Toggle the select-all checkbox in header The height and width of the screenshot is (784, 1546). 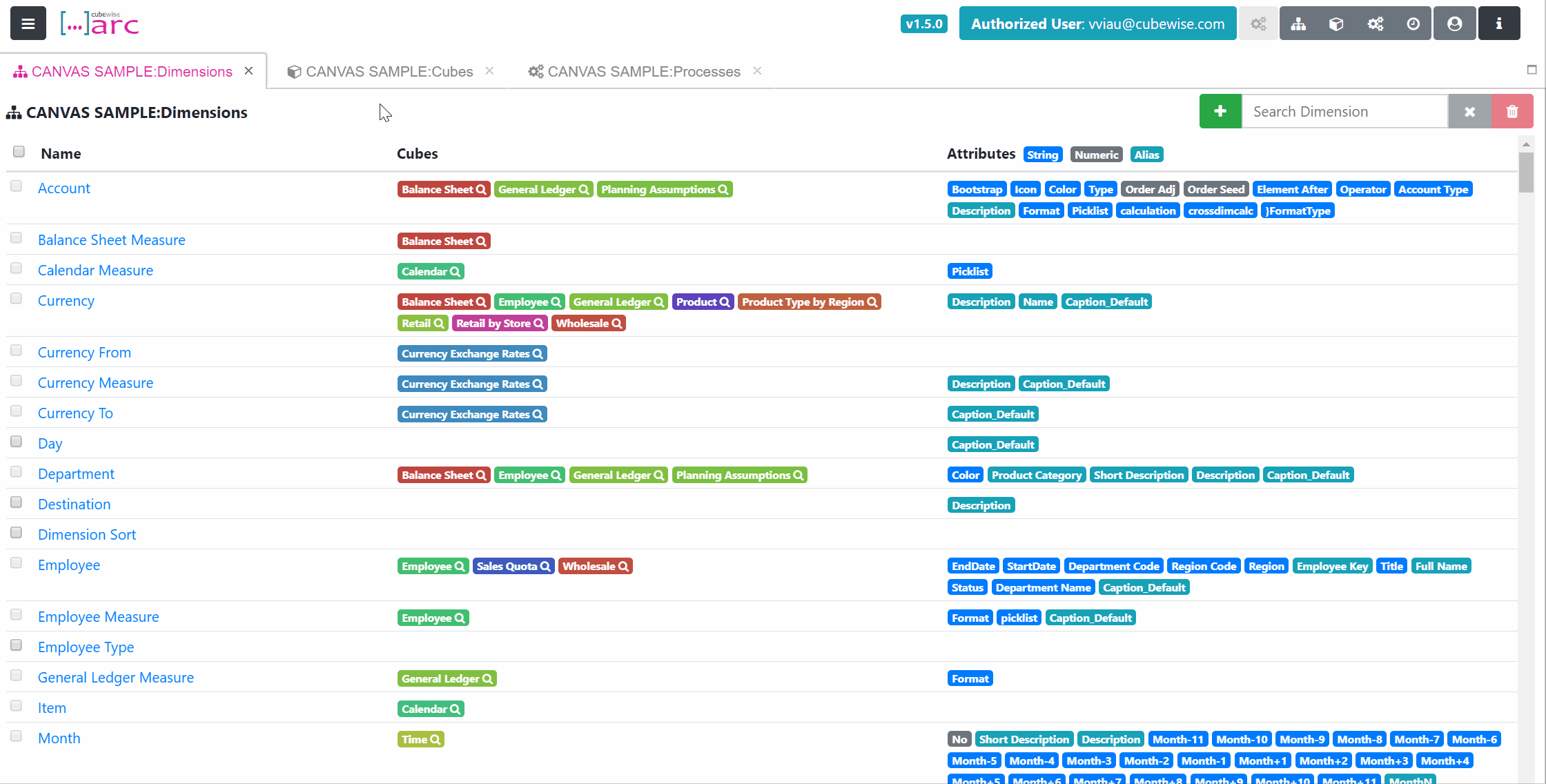(x=19, y=152)
